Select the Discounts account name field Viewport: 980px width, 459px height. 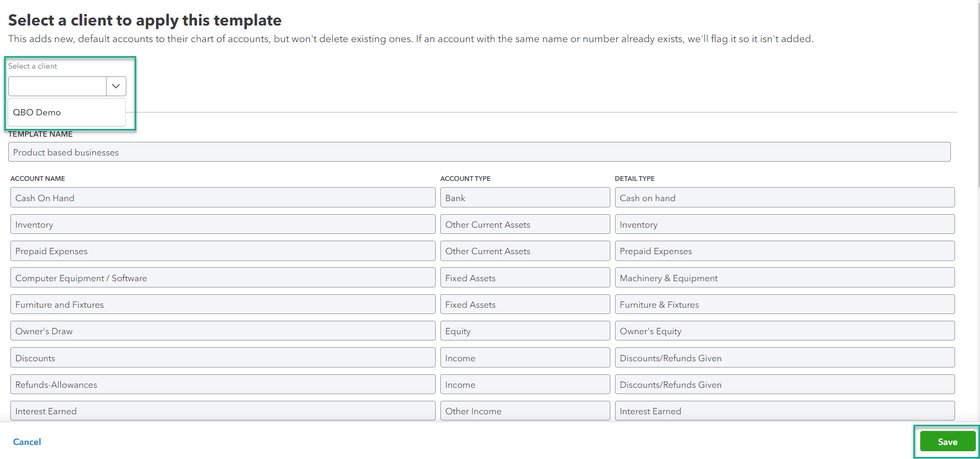point(222,358)
